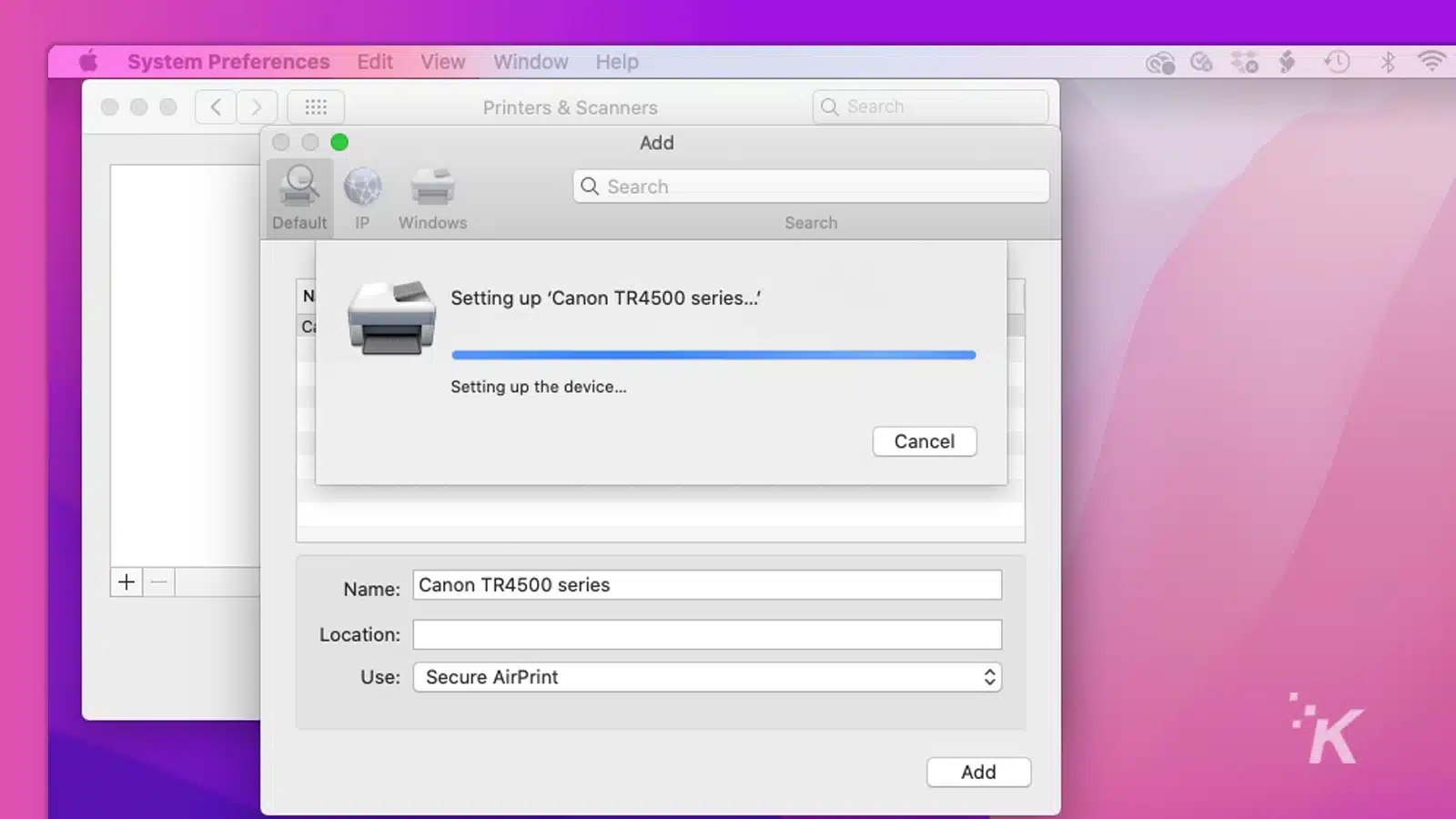Click the Creative Cloud menu bar icon
Screen dimensions: 1456x819
[1159, 63]
